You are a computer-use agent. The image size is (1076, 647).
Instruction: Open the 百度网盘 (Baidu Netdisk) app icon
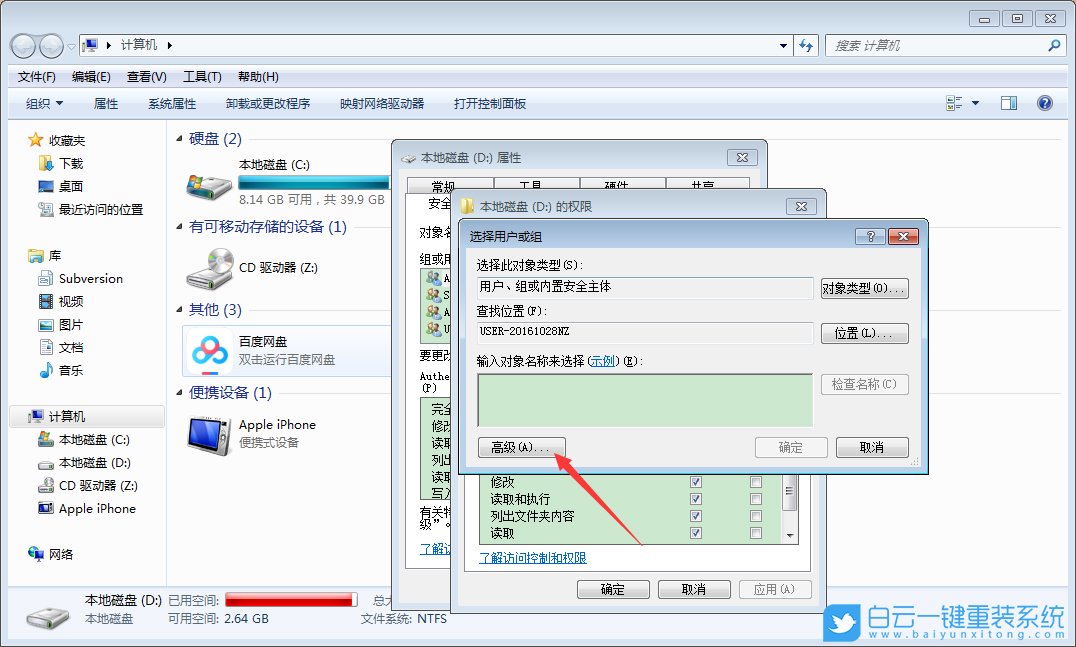coord(211,350)
